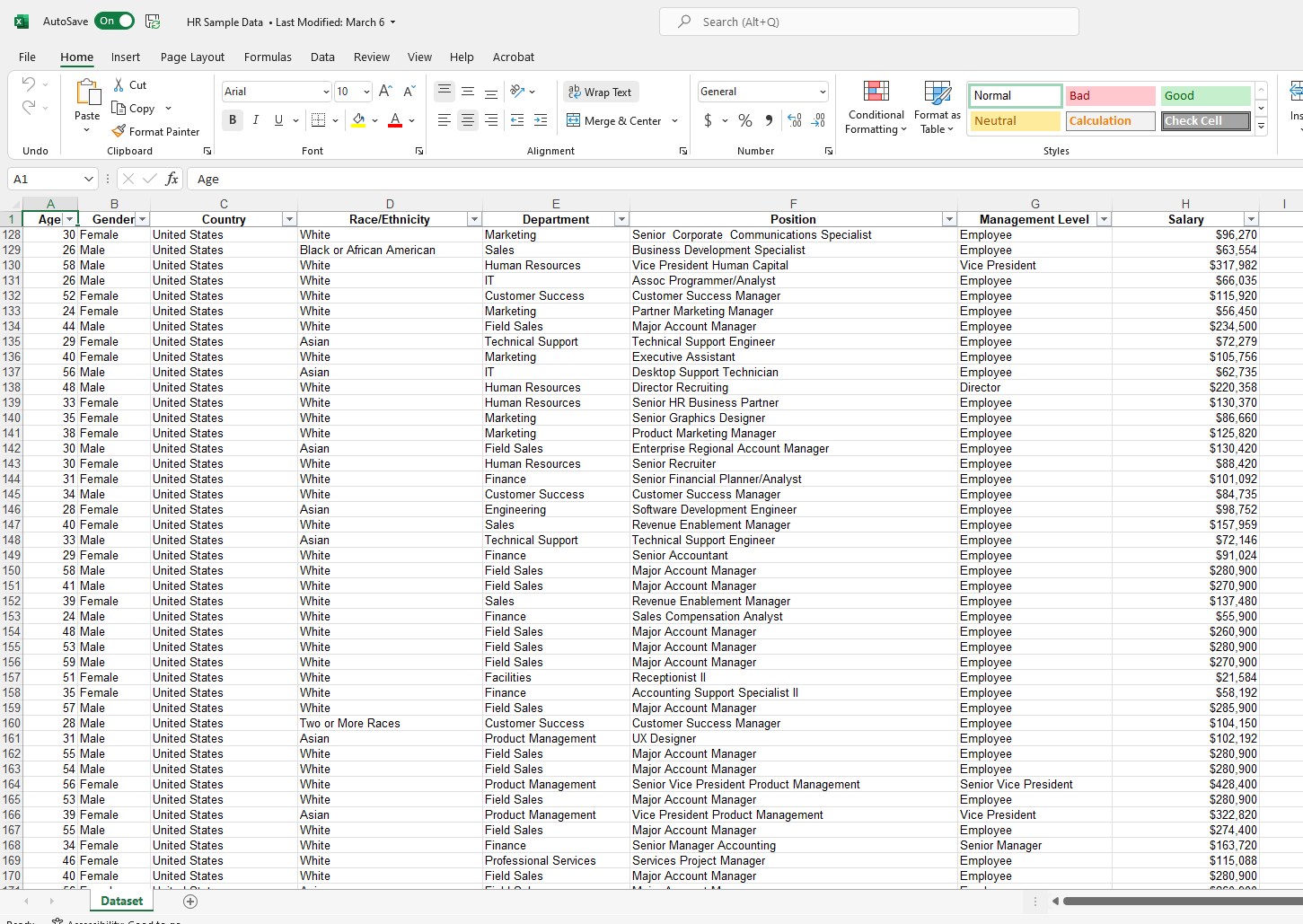Enable Wrap Text
Image resolution: width=1303 pixels, height=924 pixels.
[x=600, y=92]
